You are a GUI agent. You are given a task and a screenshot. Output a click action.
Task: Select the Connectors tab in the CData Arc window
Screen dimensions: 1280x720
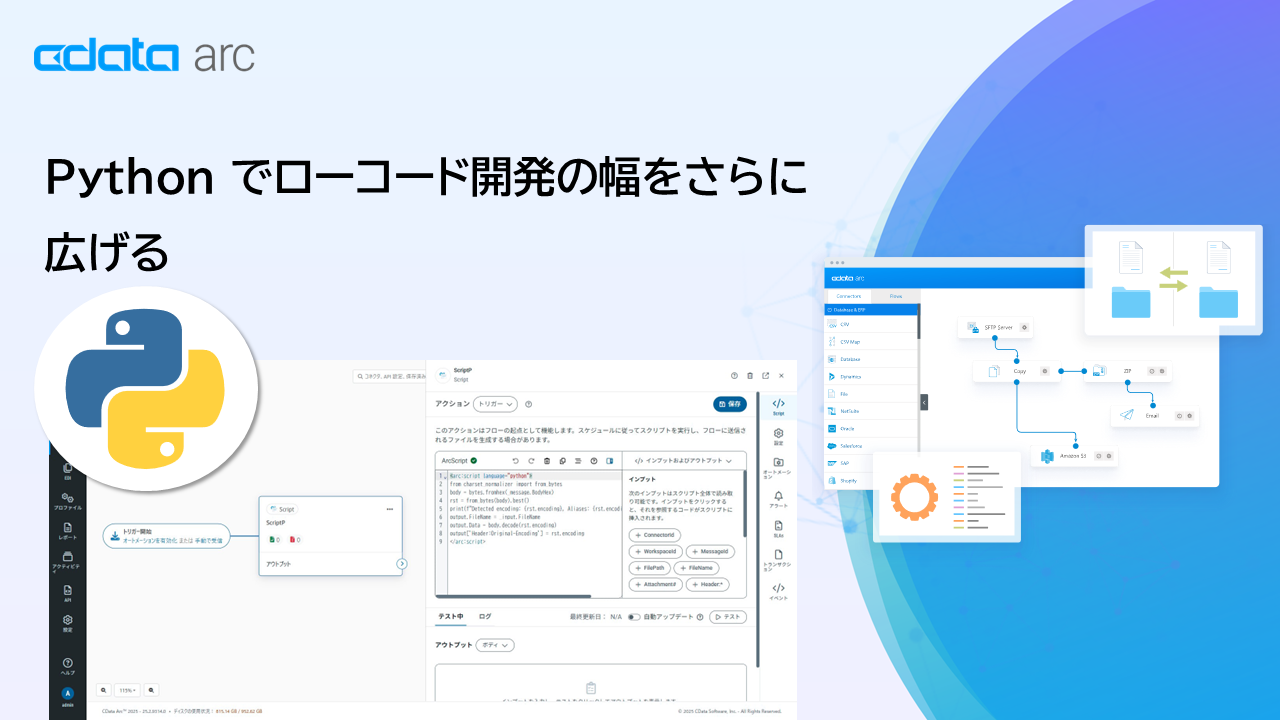(848, 296)
